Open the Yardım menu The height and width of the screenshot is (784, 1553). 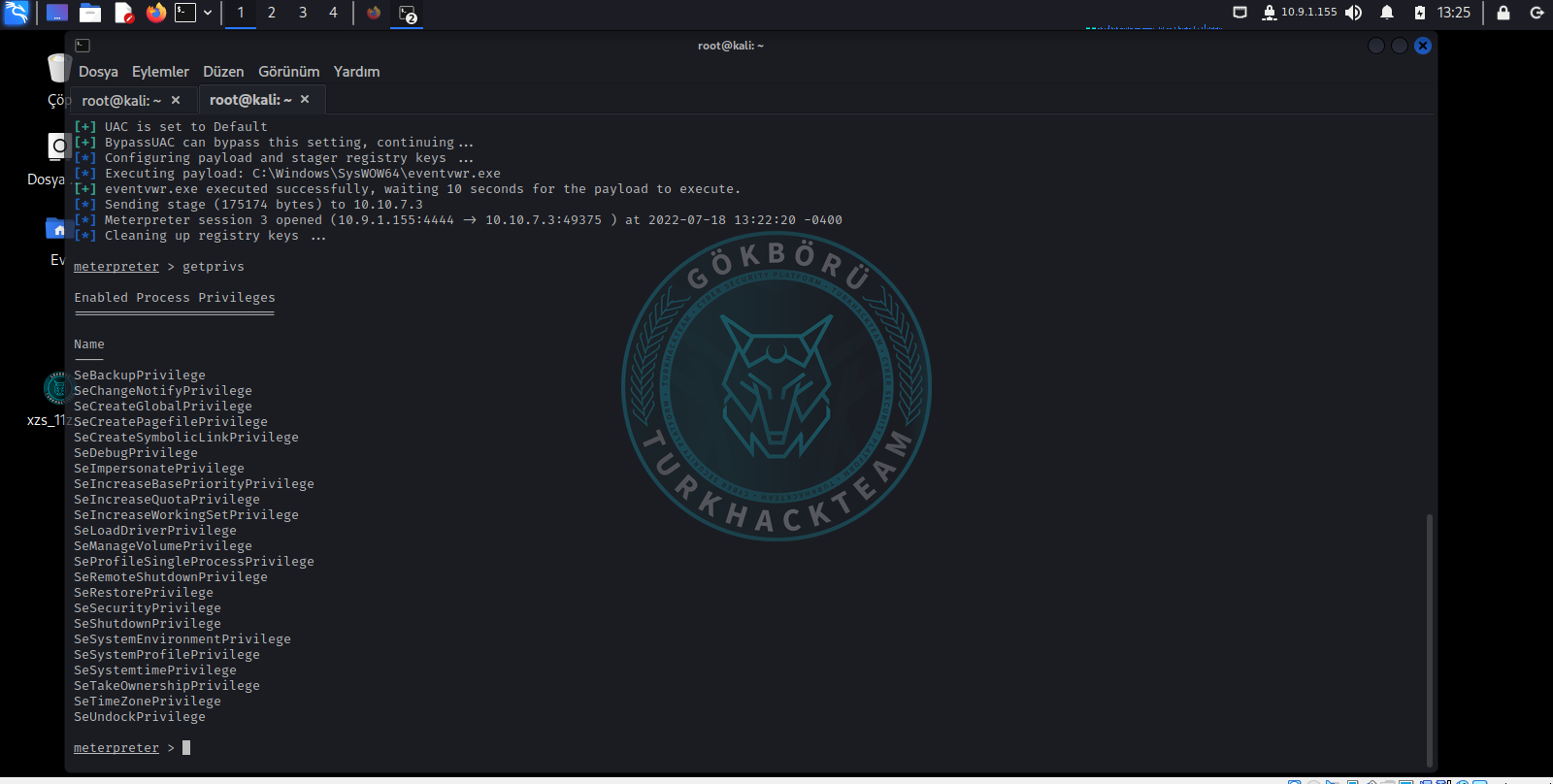356,72
